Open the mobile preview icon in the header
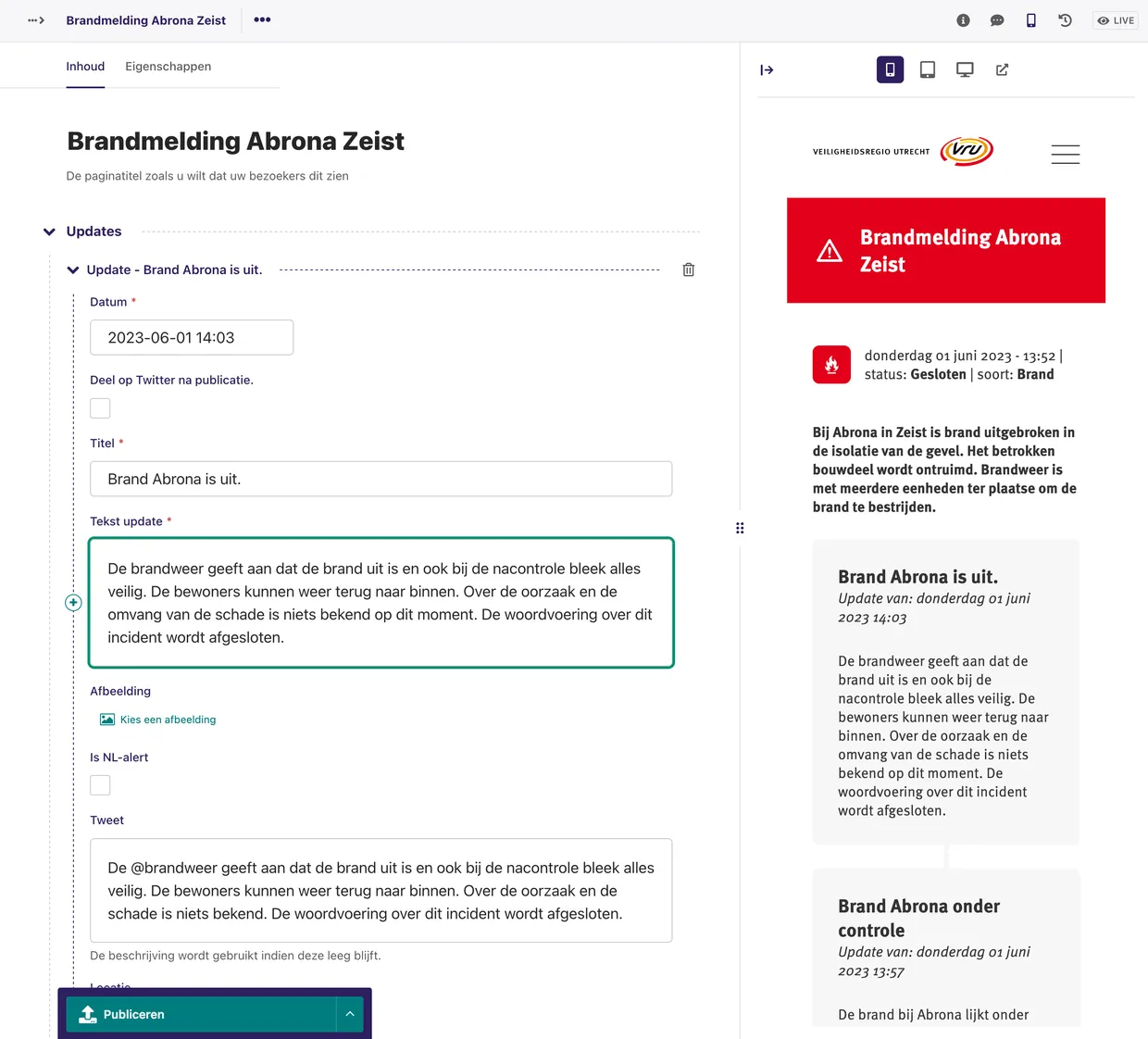 click(1030, 20)
